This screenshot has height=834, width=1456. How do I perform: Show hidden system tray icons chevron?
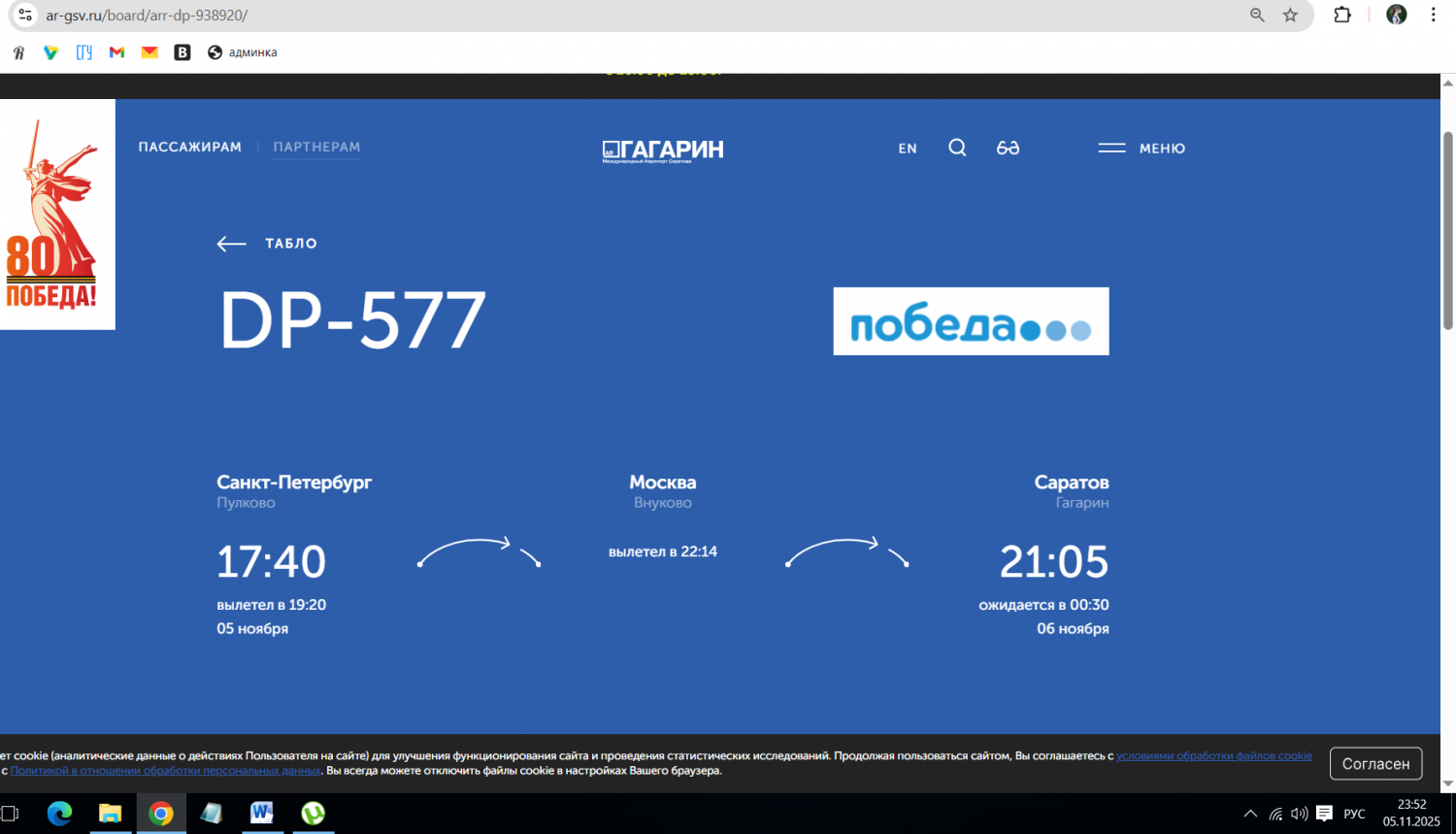coord(1250,814)
